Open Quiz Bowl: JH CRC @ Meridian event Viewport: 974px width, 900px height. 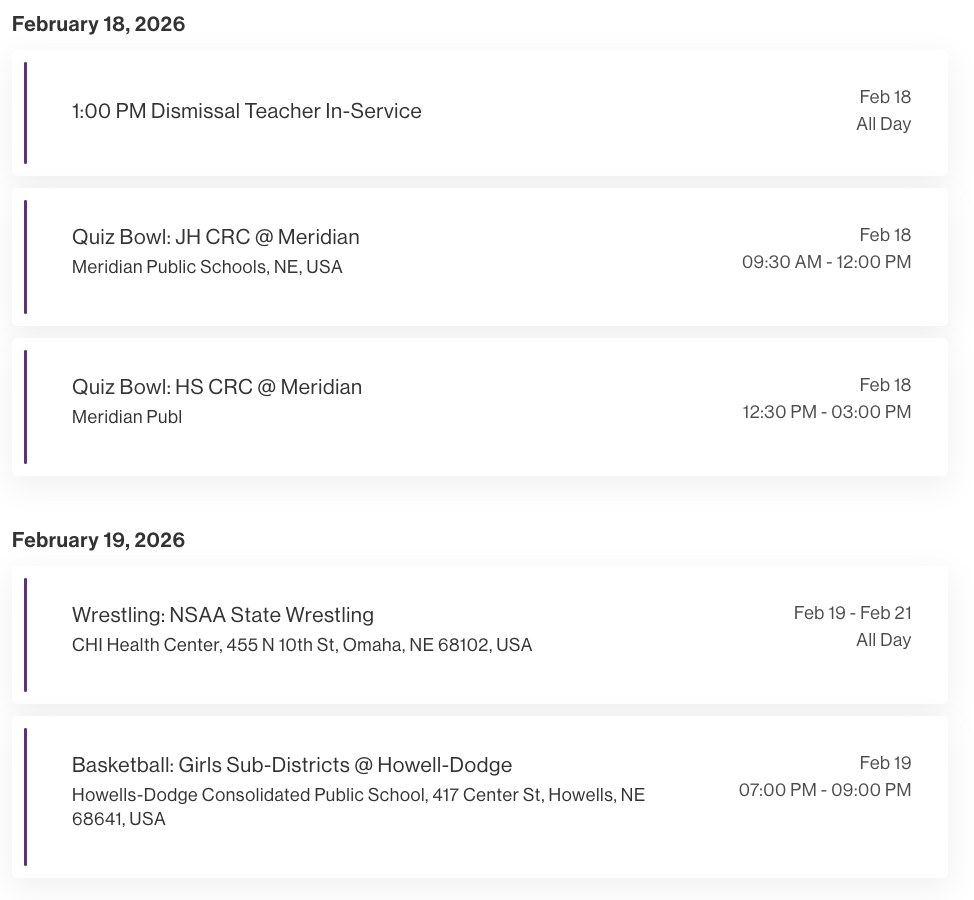click(215, 237)
